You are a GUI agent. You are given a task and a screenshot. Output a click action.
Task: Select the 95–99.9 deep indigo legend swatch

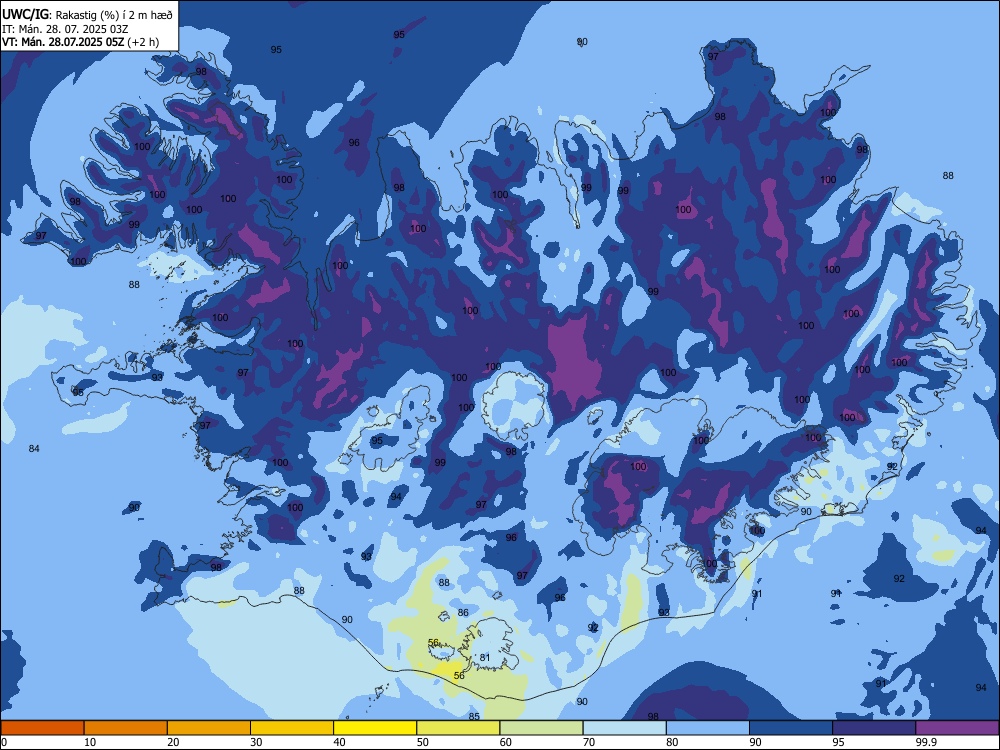click(x=874, y=728)
